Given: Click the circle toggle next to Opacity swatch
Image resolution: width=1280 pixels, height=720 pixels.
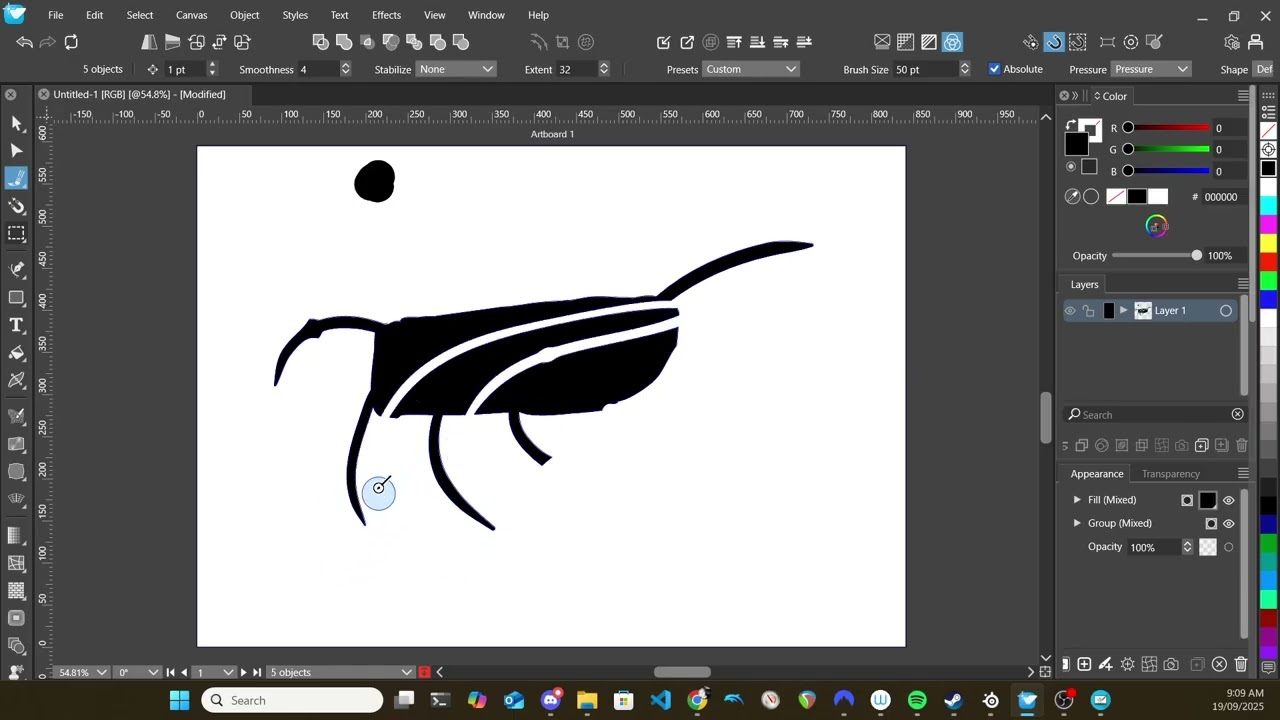Looking at the screenshot, I should 1229,547.
